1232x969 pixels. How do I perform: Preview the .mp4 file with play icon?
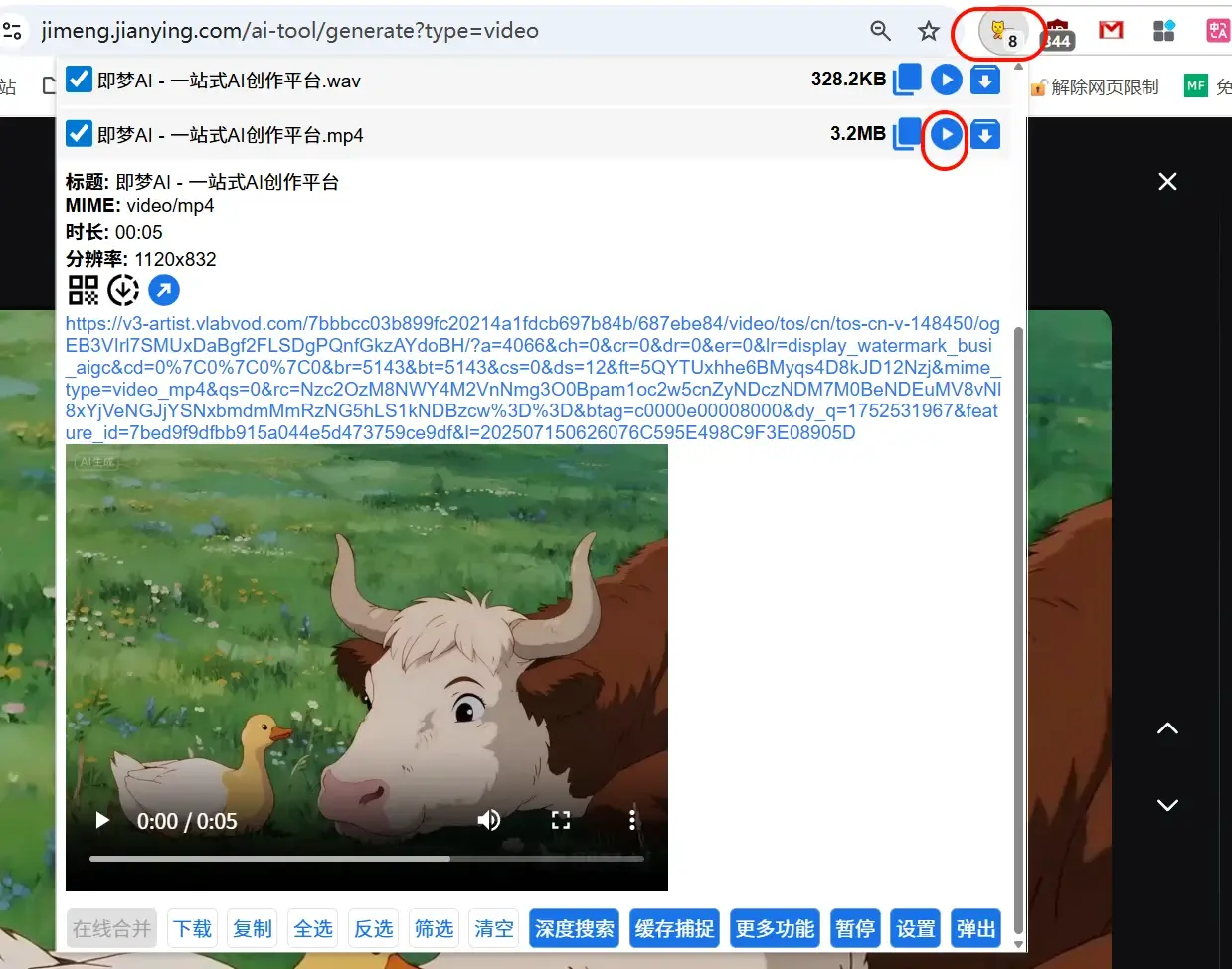click(946, 134)
